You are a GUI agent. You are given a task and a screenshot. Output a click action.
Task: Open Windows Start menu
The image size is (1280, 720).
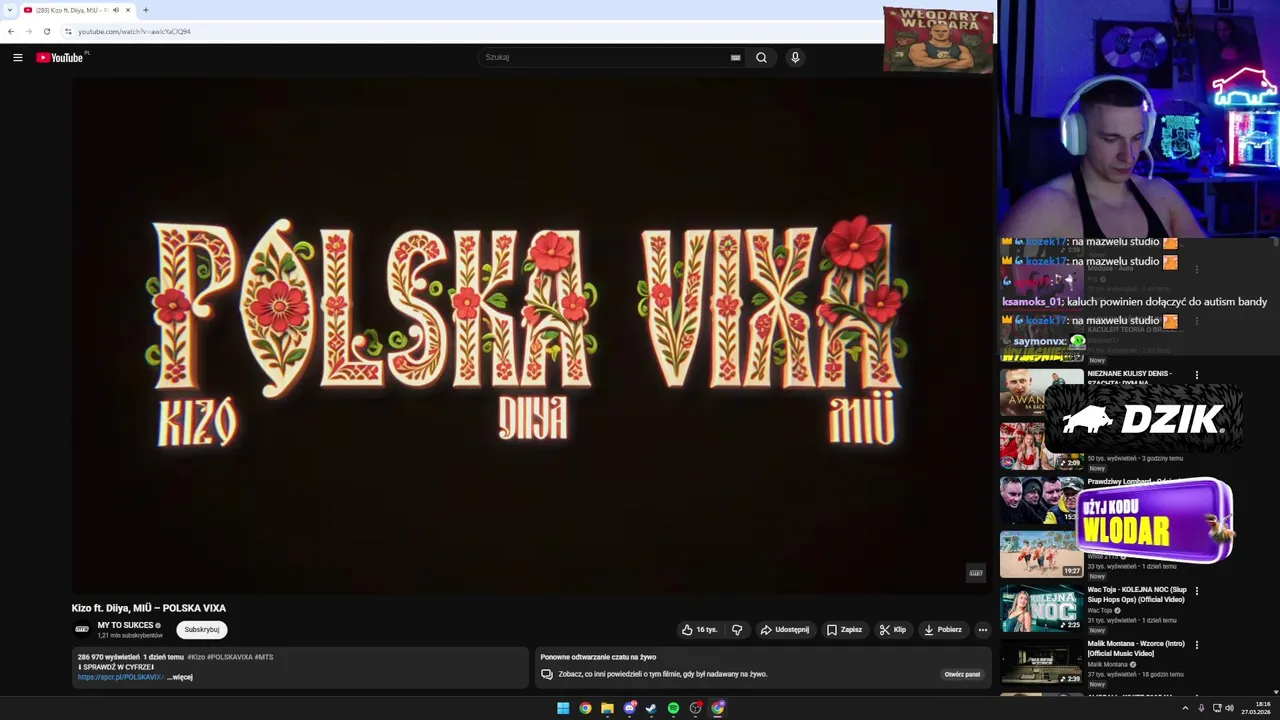pyautogui.click(x=563, y=708)
